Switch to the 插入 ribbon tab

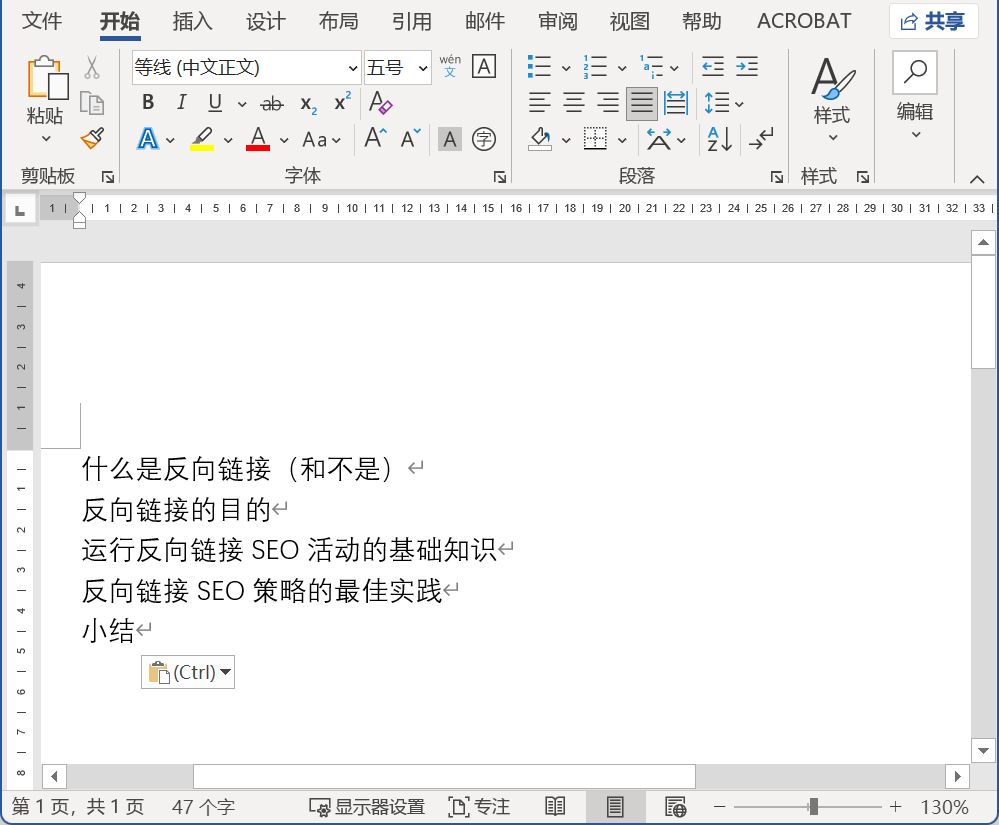pos(192,21)
